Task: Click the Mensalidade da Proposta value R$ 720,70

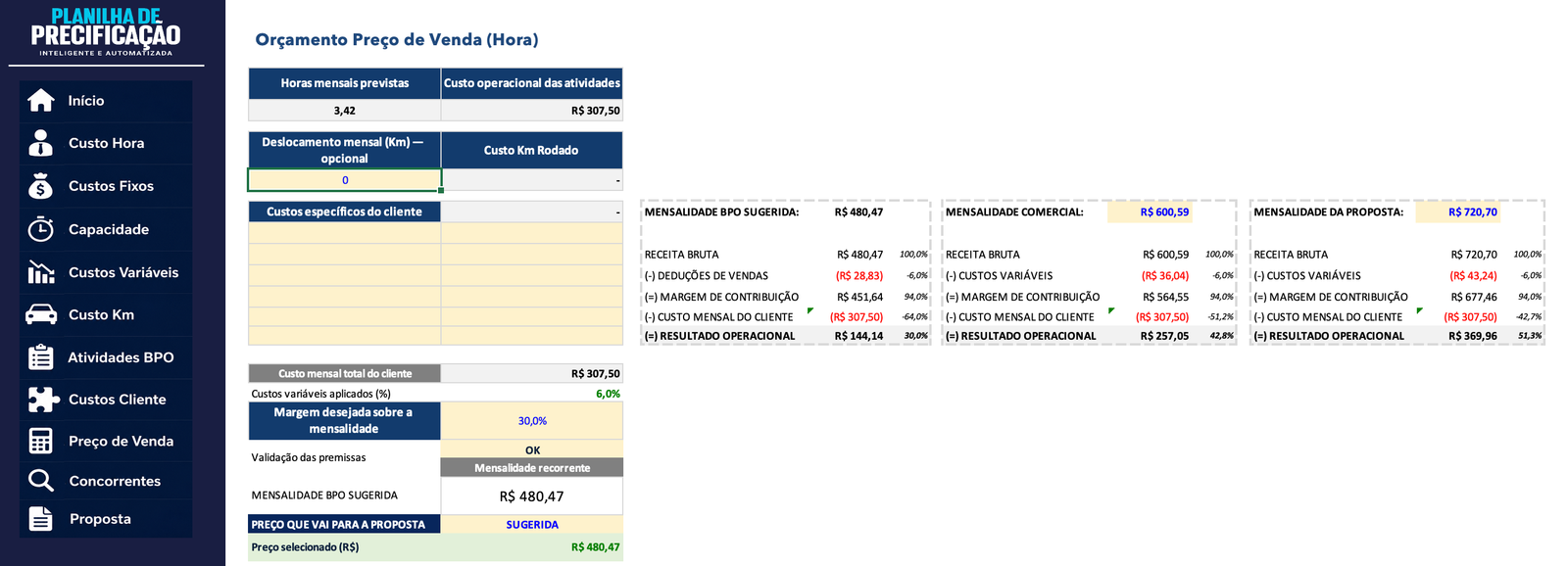Action: point(1473,212)
